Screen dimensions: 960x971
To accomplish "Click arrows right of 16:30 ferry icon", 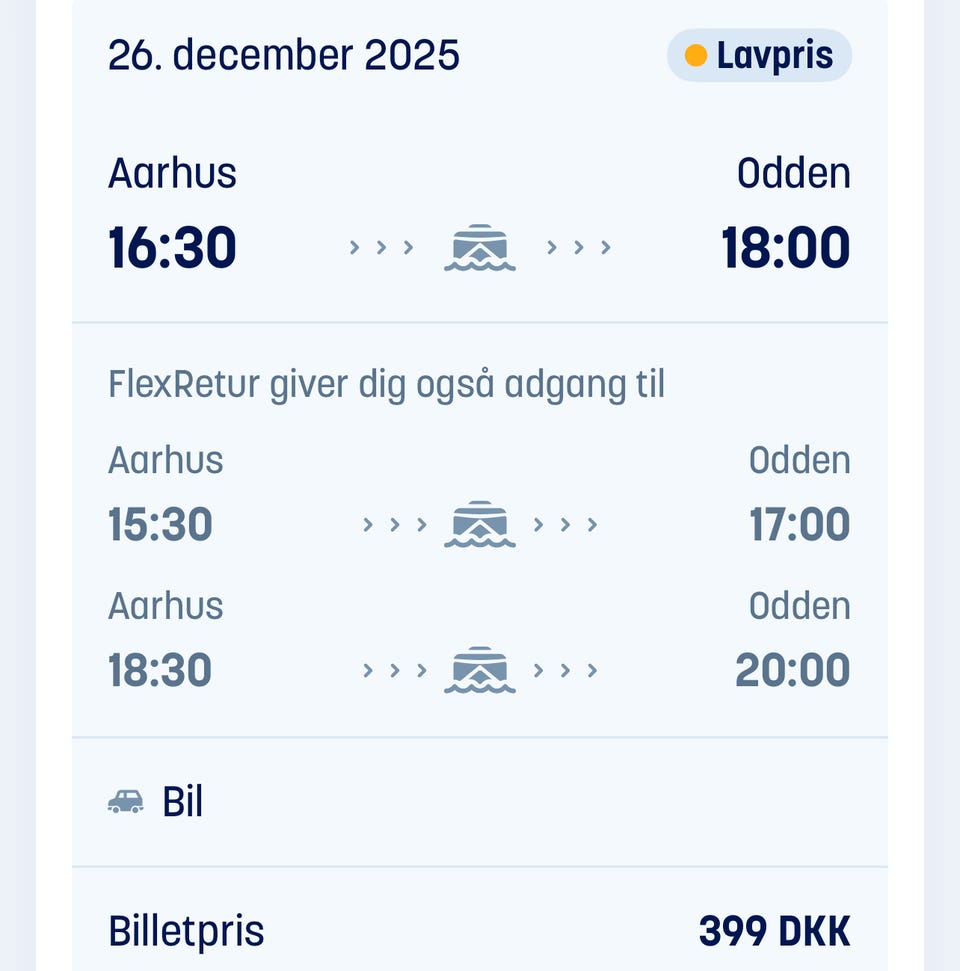I will [579, 248].
